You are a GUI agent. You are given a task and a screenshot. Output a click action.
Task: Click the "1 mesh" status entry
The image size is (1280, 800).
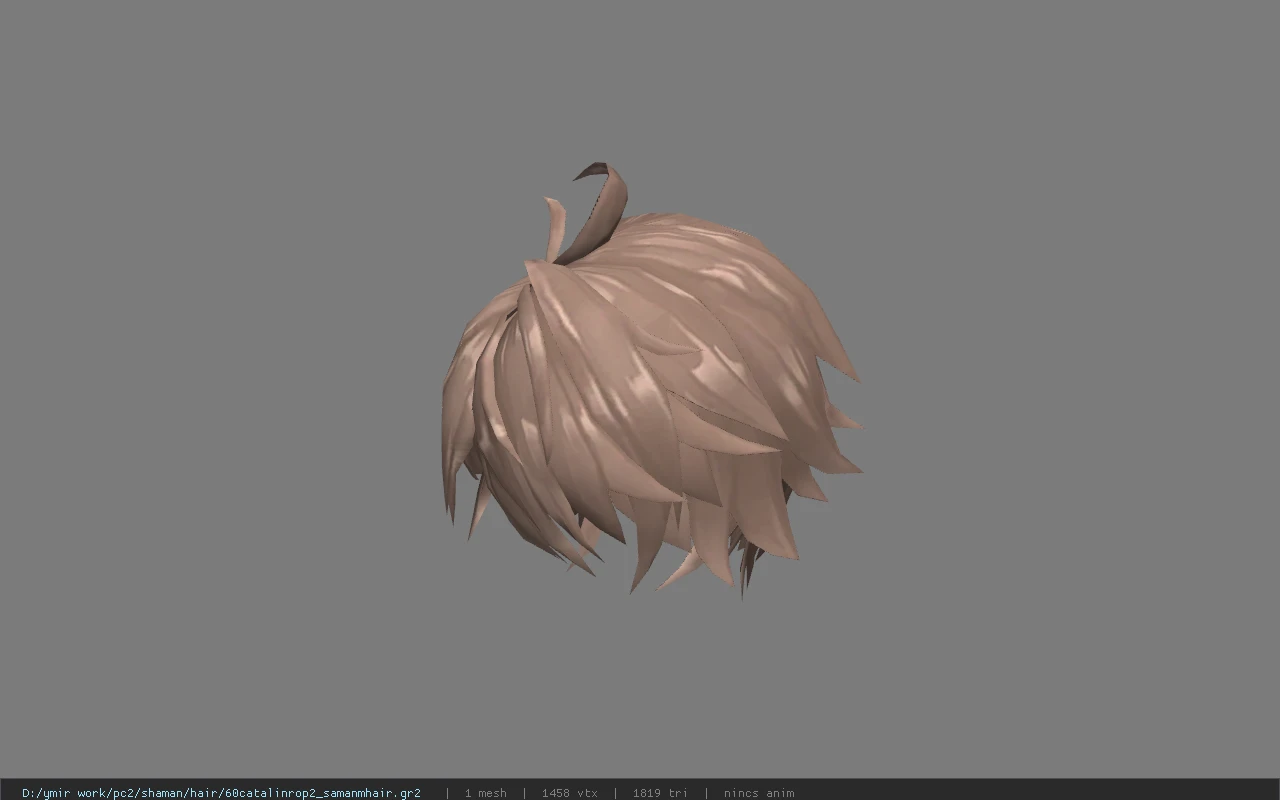[485, 793]
